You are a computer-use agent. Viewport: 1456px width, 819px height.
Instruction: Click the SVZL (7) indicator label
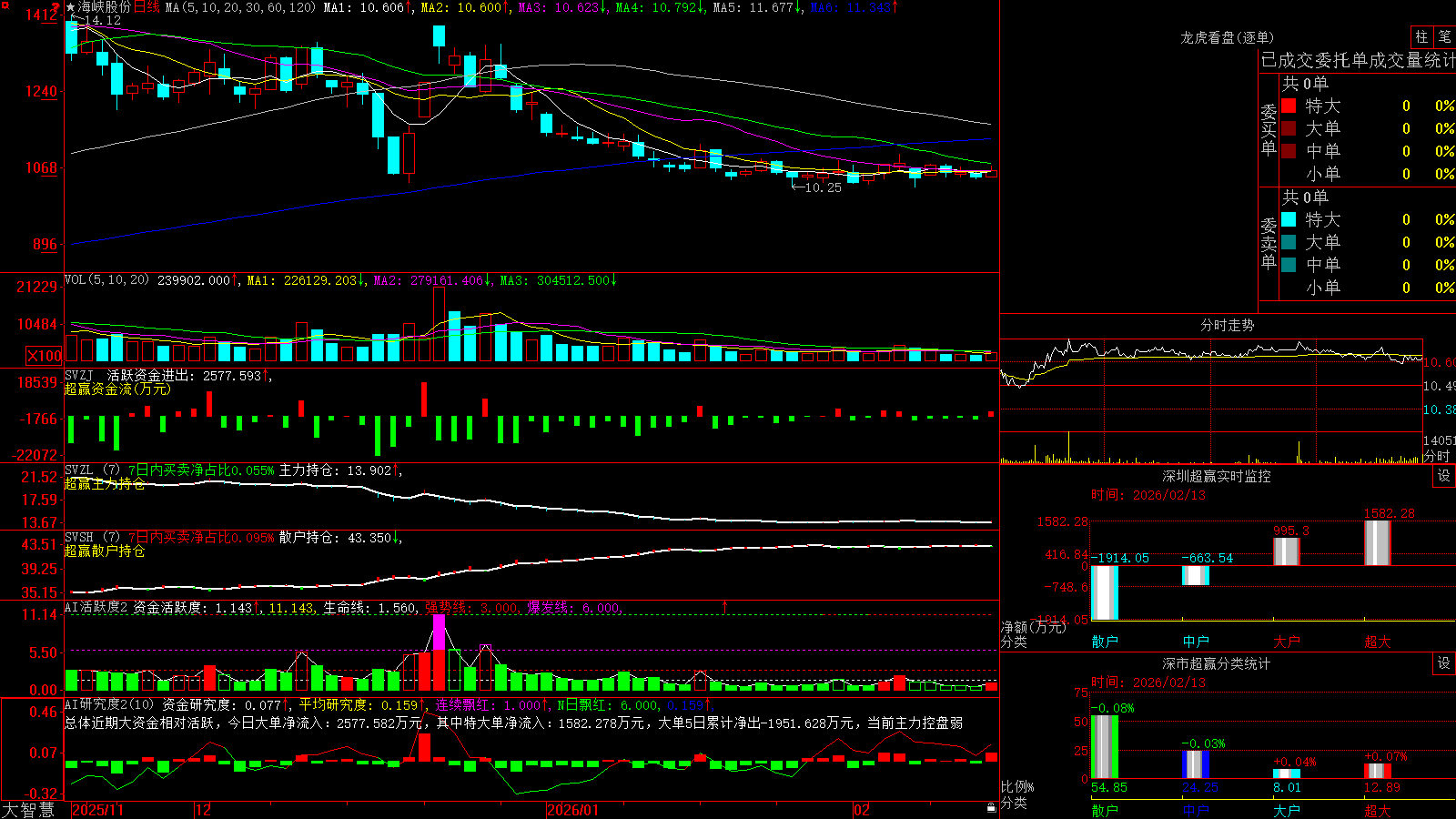[92, 470]
